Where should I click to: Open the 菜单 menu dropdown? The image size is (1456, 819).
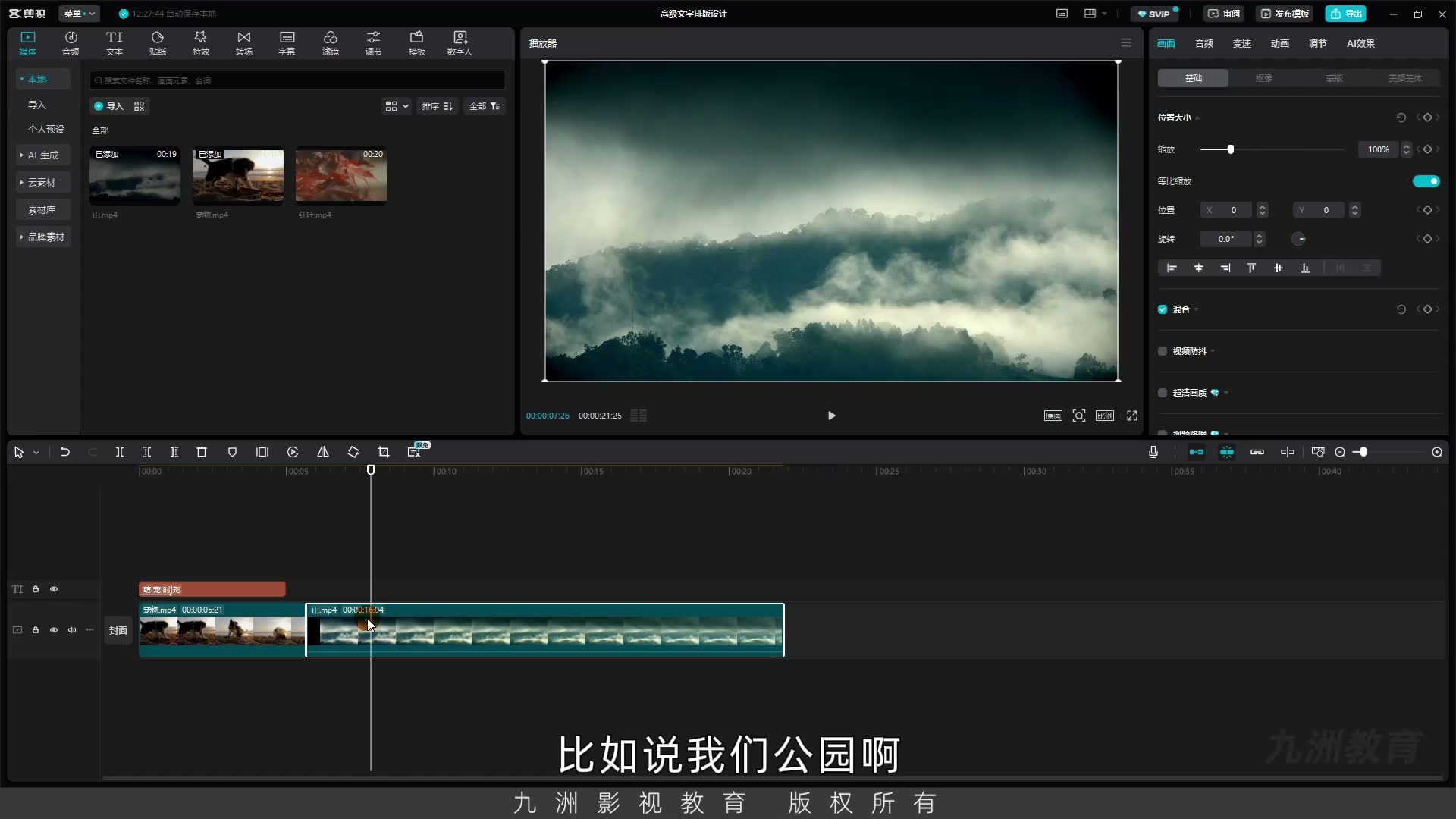point(79,14)
